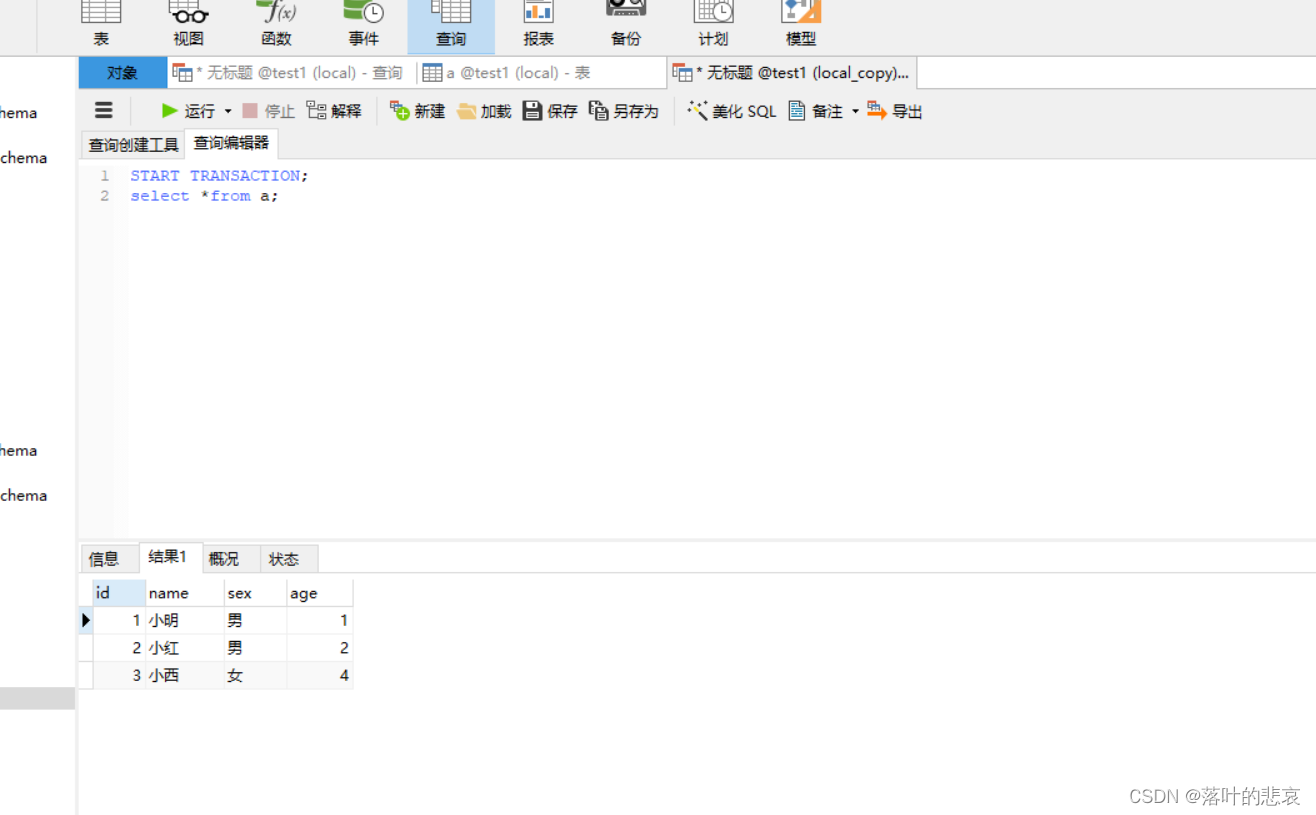Screen dimensions: 1316x815
Task: Click 保存 (Save) disk button
Action: pyautogui.click(x=550, y=111)
